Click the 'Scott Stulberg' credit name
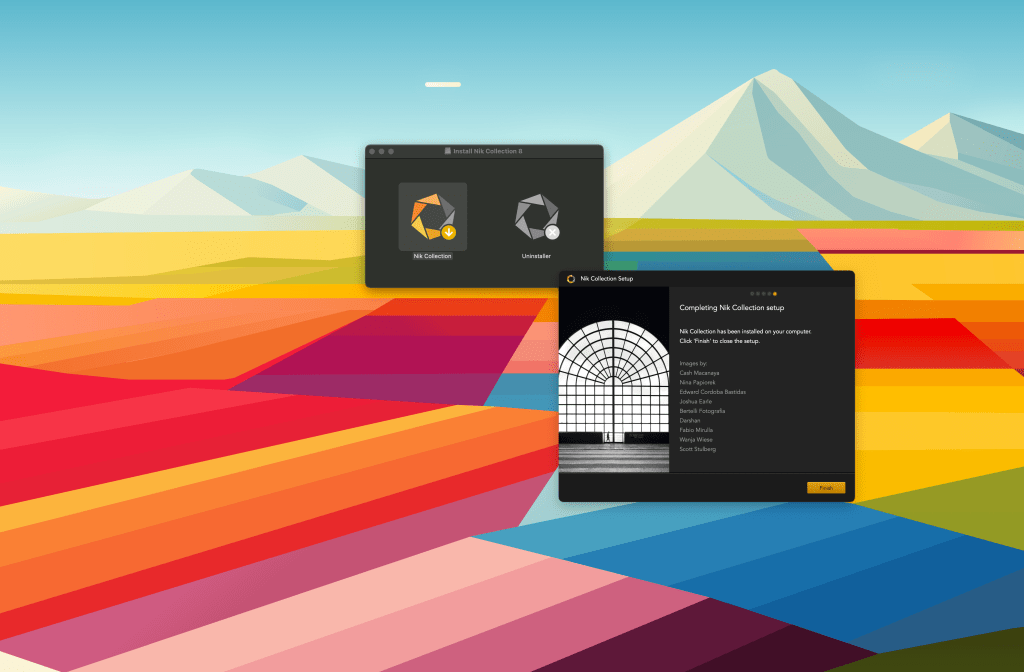This screenshot has height=672, width=1024. 697,449
